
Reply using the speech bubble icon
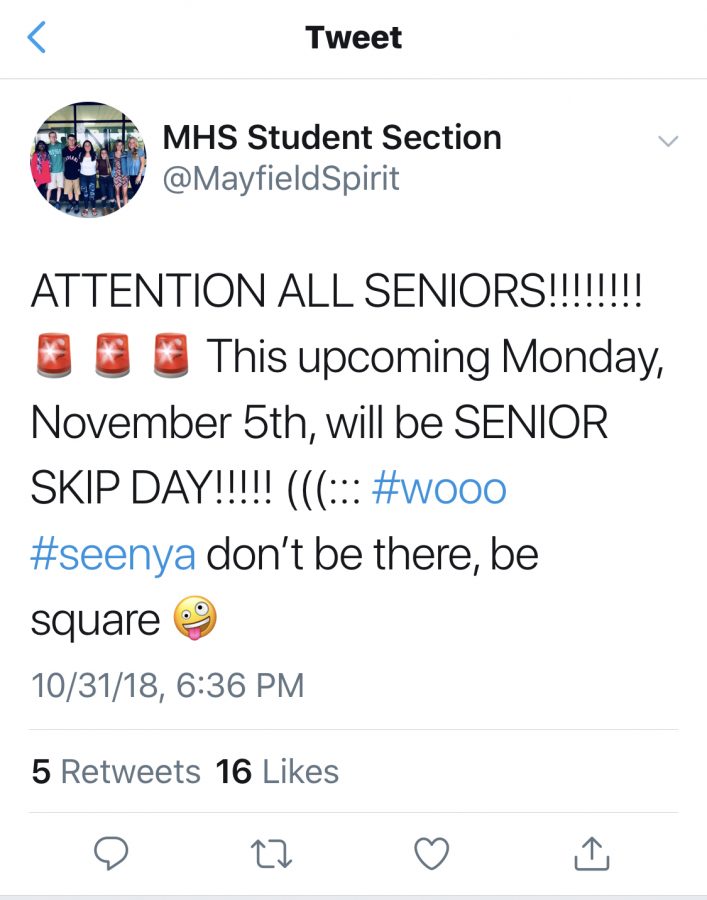[x=111, y=854]
